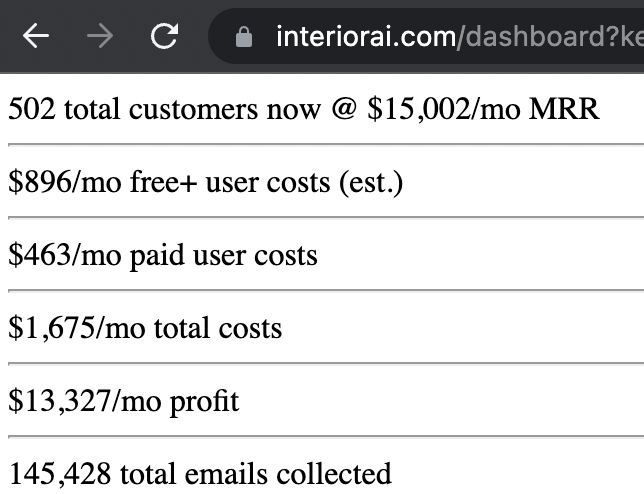The image size is (644, 494).
Task: Click the $1,675/mo total costs line
Action: 145,328
